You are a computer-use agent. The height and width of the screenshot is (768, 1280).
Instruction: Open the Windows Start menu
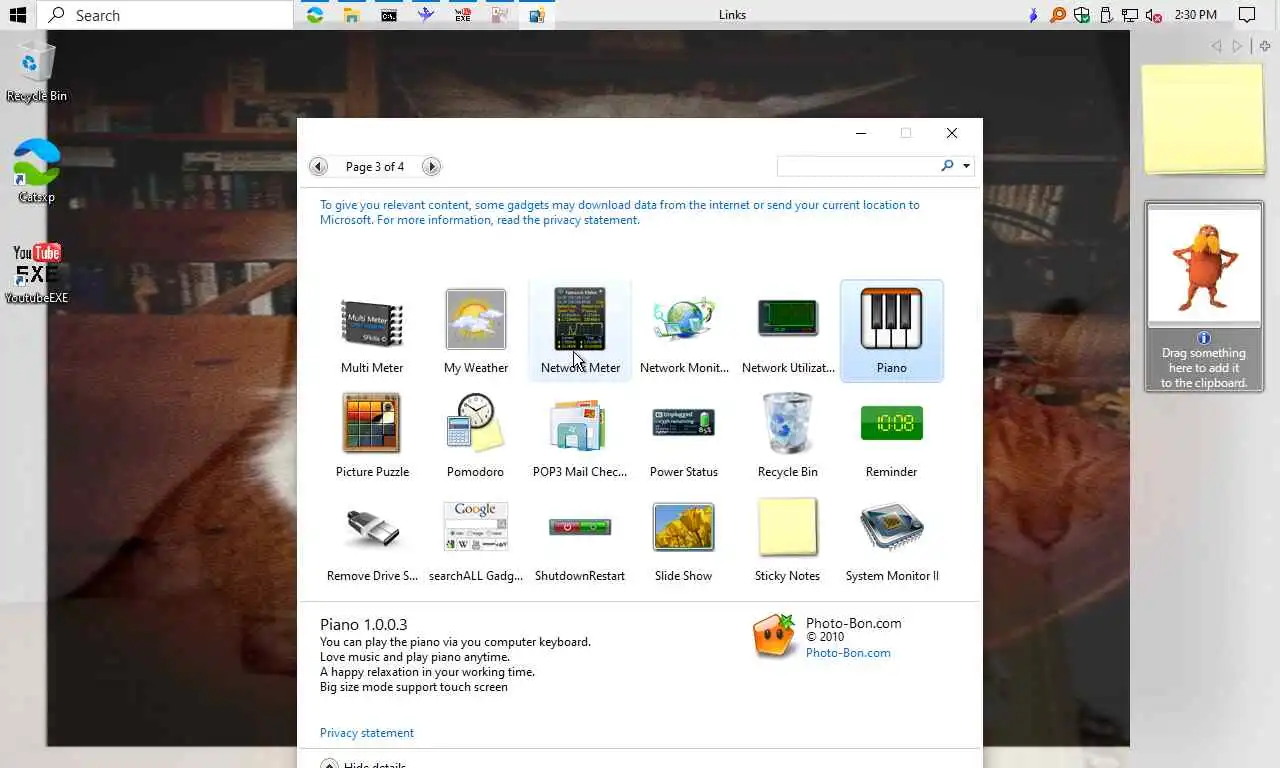coord(17,15)
